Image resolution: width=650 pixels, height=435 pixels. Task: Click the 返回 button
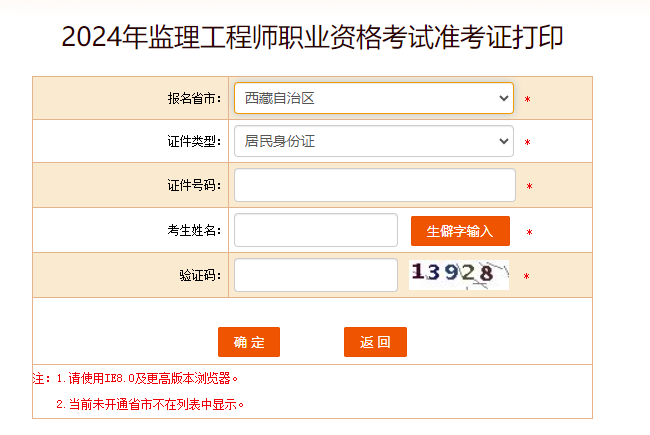click(375, 342)
